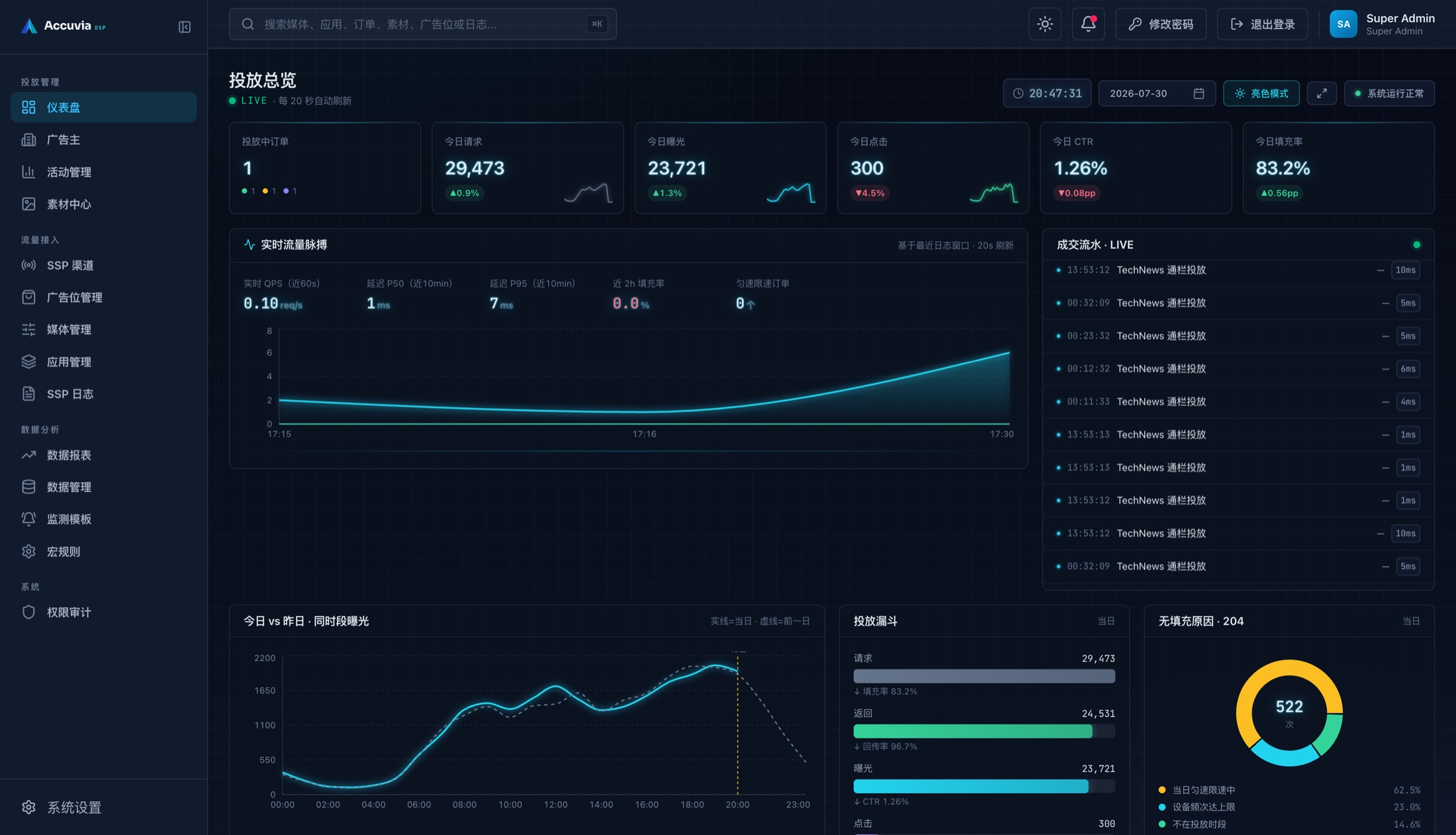Click the cyan 设备频次达上限 legend dot
1456x835 pixels.
[1162, 807]
